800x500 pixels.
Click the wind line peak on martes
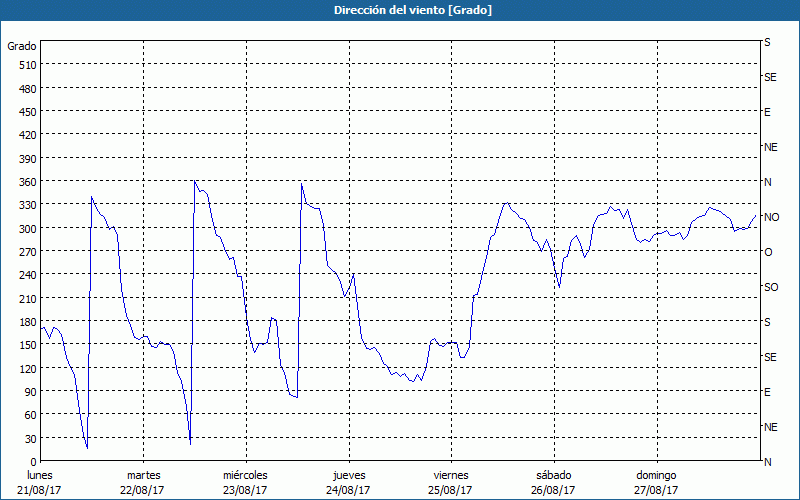pos(194,181)
